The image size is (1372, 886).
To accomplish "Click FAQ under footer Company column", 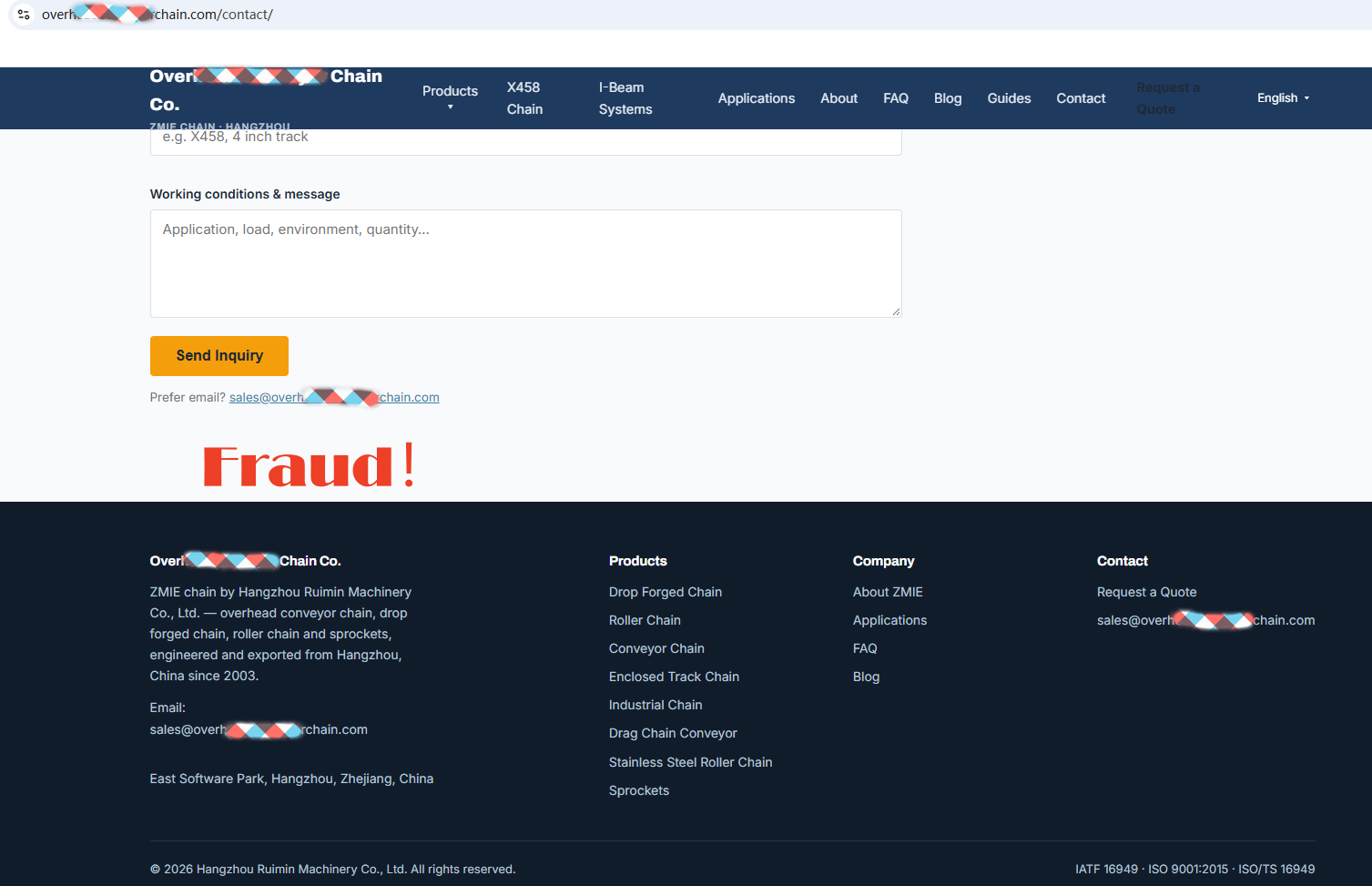I will 865,648.
